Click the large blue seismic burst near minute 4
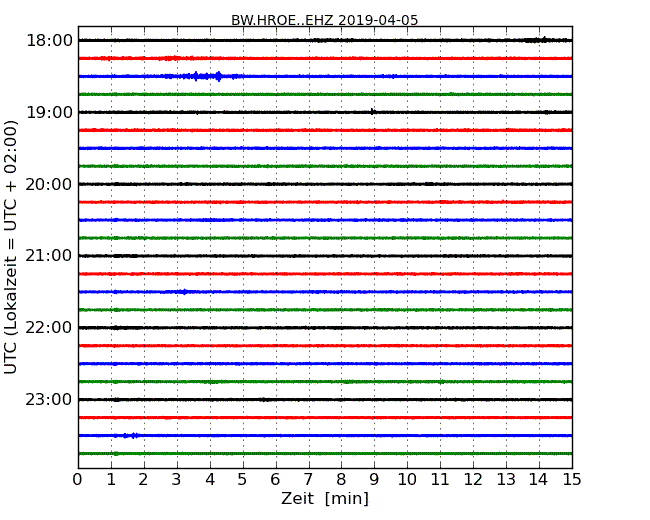This screenshot has height=520, width=650. 203,76
